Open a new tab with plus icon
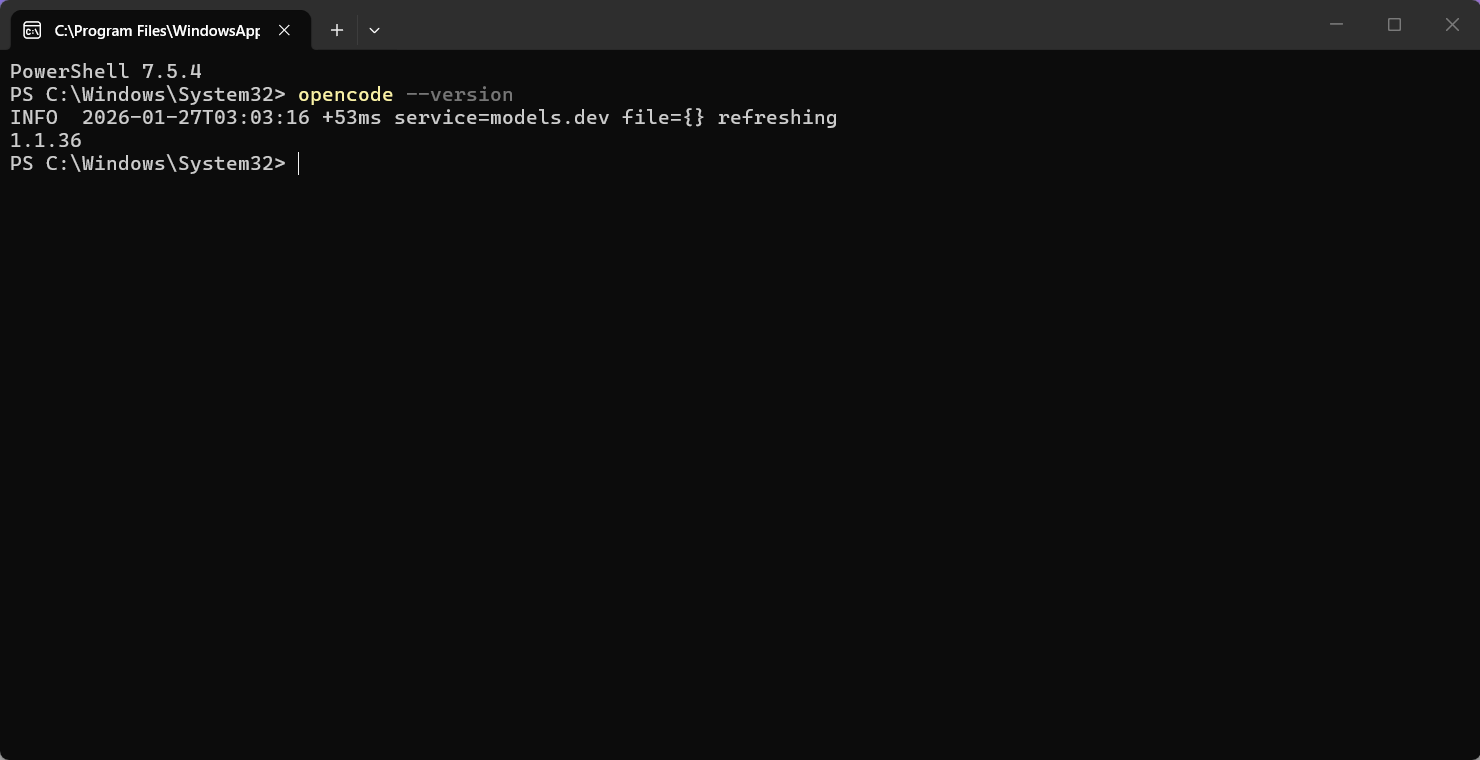The width and height of the screenshot is (1480, 760). point(337,30)
